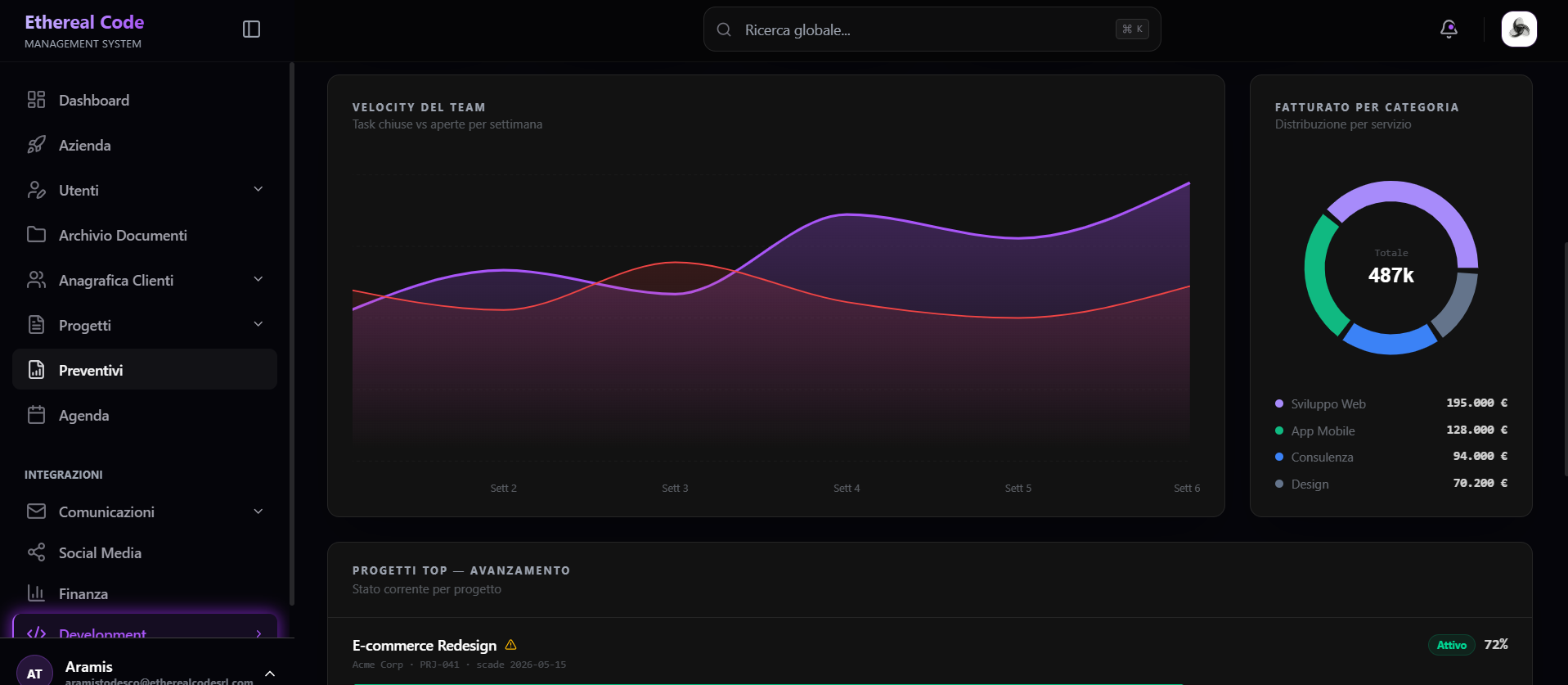Click the Dashboard grid icon
Viewport: 1568px width, 685px height.
click(x=36, y=100)
